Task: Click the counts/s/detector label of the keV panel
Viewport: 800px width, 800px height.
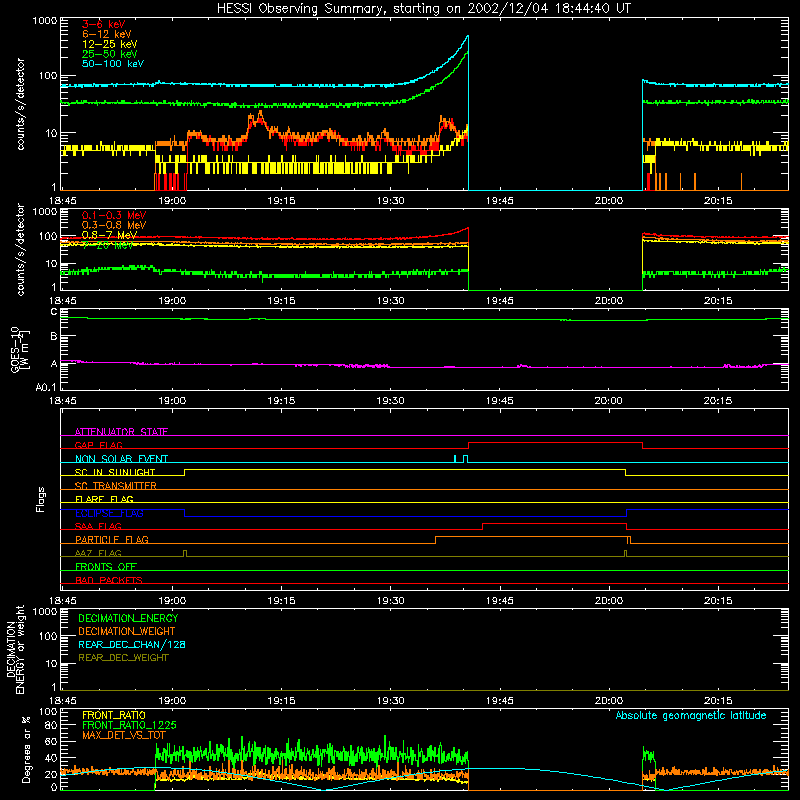Action: pyautogui.click(x=20, y=104)
